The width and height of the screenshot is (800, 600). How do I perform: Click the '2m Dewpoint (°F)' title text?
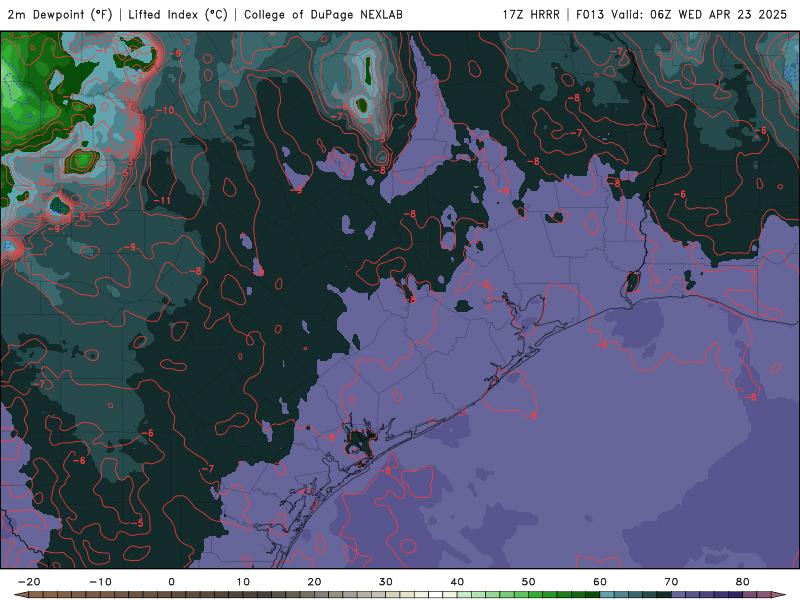(x=60, y=14)
